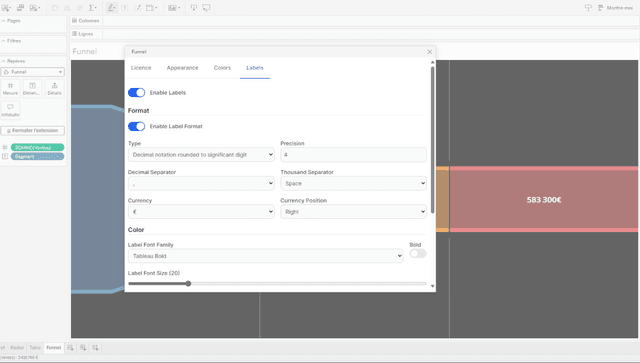The height and width of the screenshot is (363, 640).
Task: Switch to the Appearance tab
Action: tap(182, 68)
